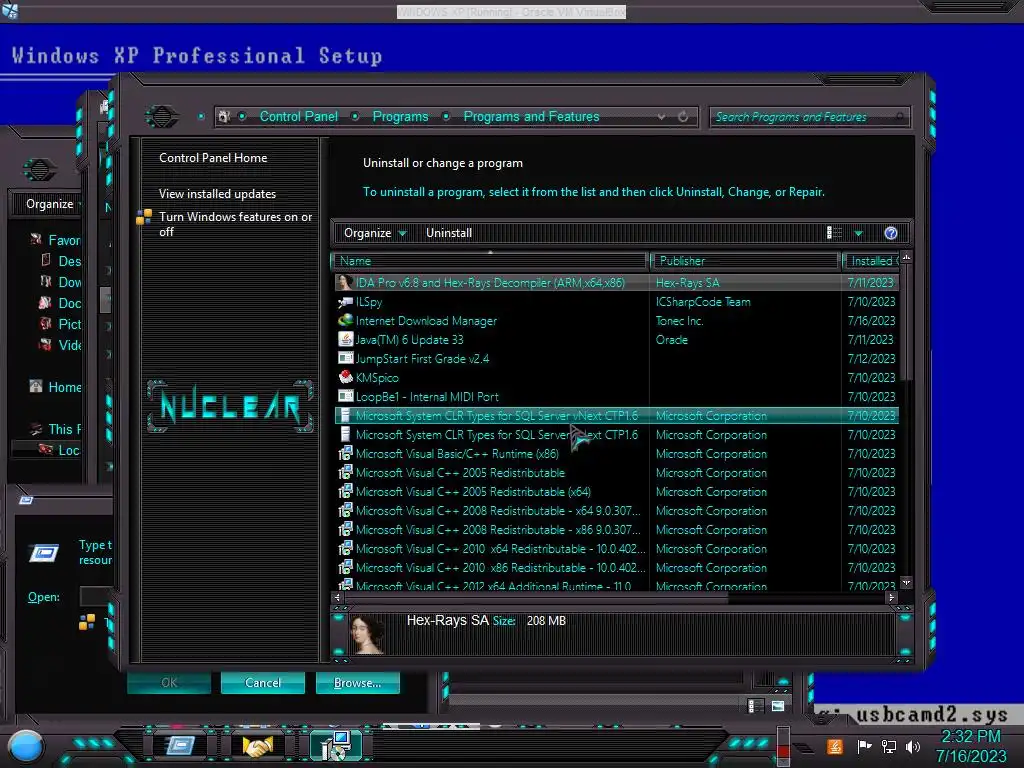This screenshot has width=1024, height=768.
Task: Click the KMSpico icon
Action: 345,377
